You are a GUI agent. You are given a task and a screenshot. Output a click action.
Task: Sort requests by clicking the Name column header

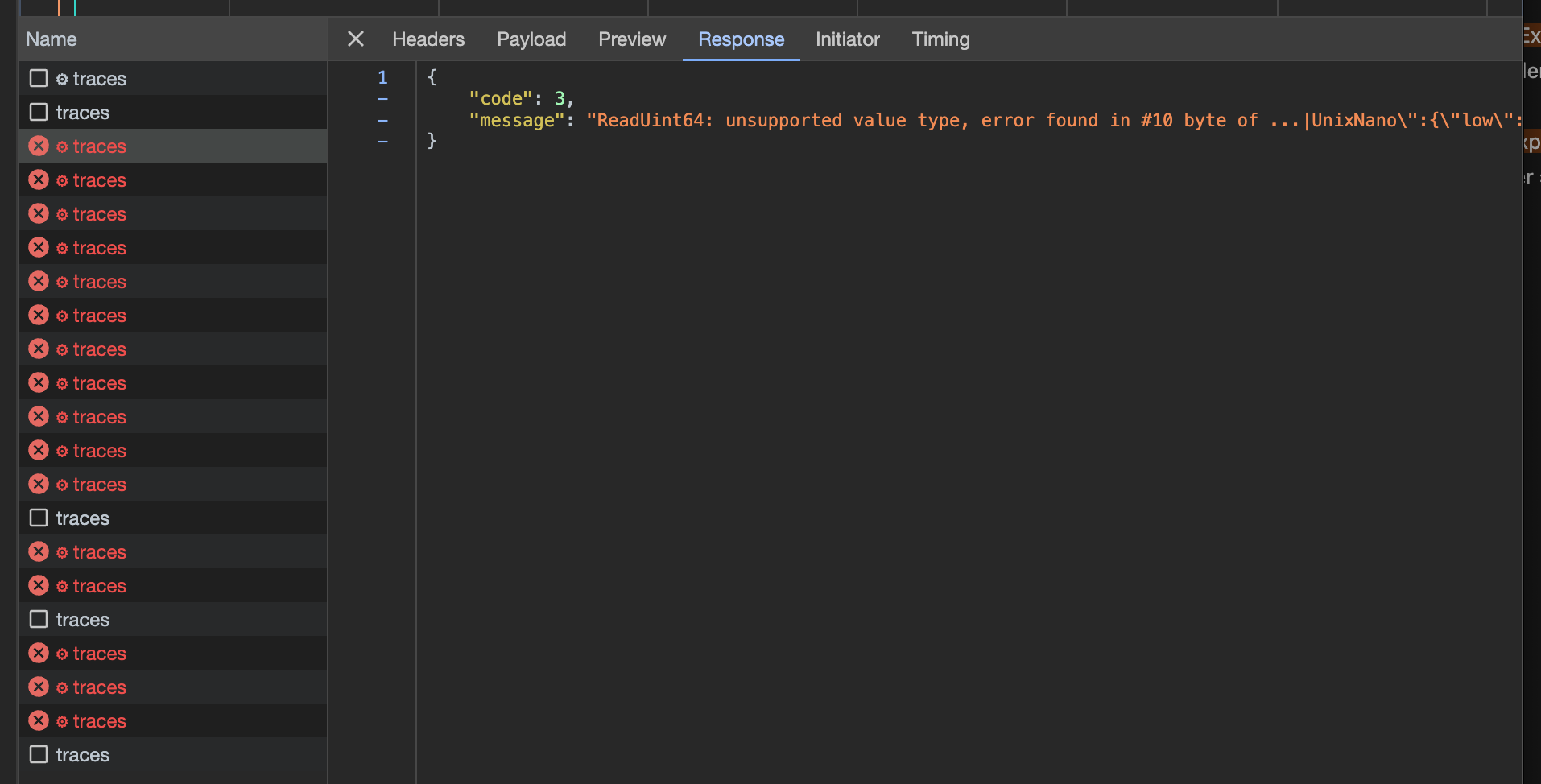(51, 39)
